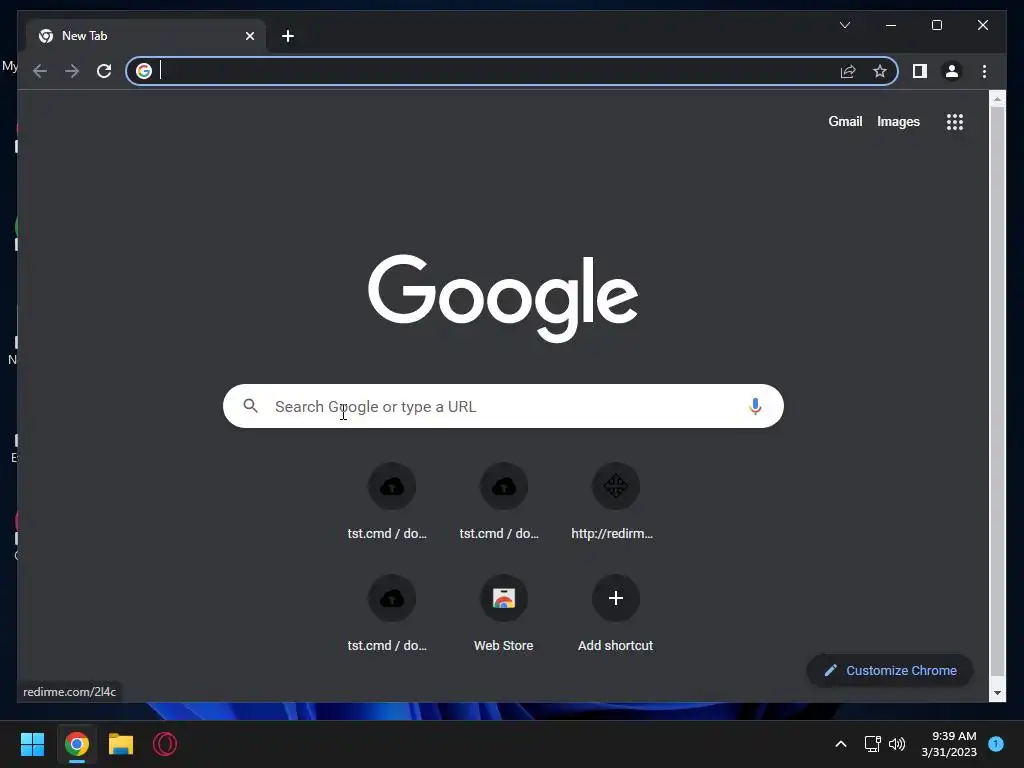Click the Google icon in address bar

coord(144,71)
